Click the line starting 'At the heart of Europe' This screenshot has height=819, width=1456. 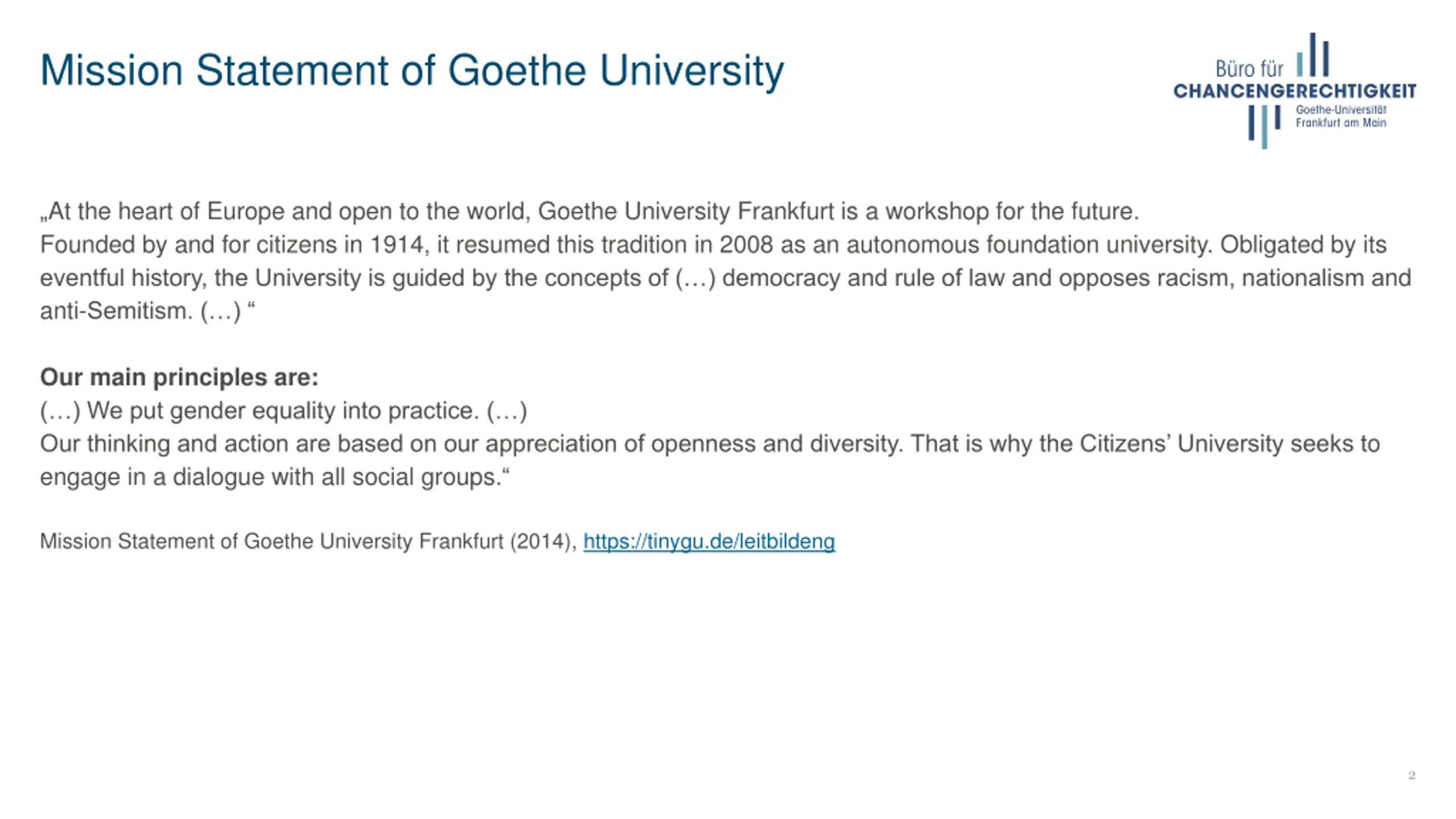coord(589,211)
